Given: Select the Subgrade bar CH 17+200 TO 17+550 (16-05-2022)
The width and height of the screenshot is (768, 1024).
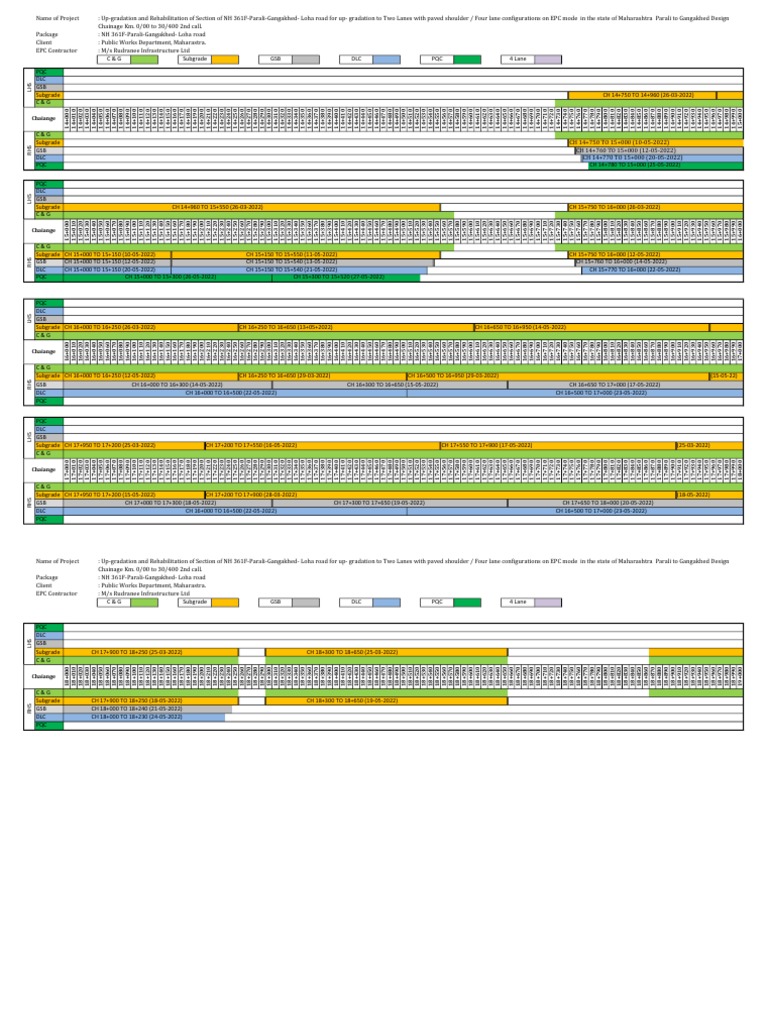Looking at the screenshot, I should pyautogui.click(x=323, y=445).
